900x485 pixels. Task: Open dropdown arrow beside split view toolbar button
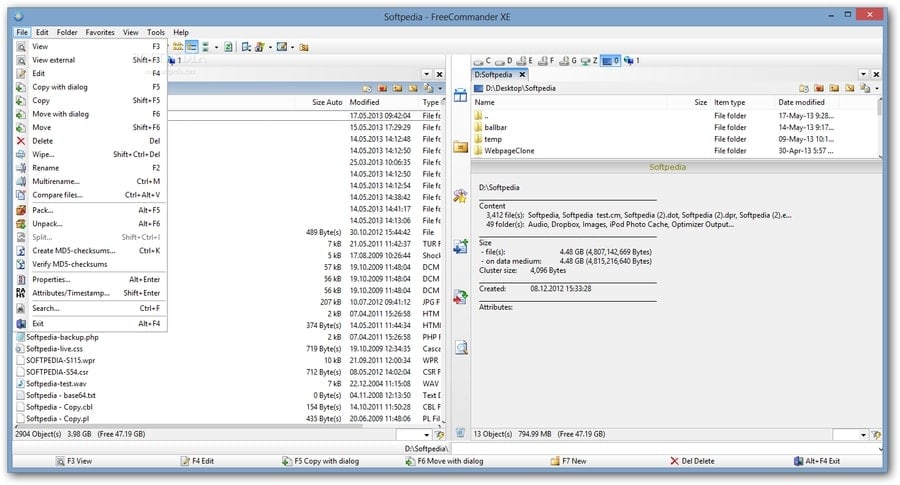click(x=216, y=48)
